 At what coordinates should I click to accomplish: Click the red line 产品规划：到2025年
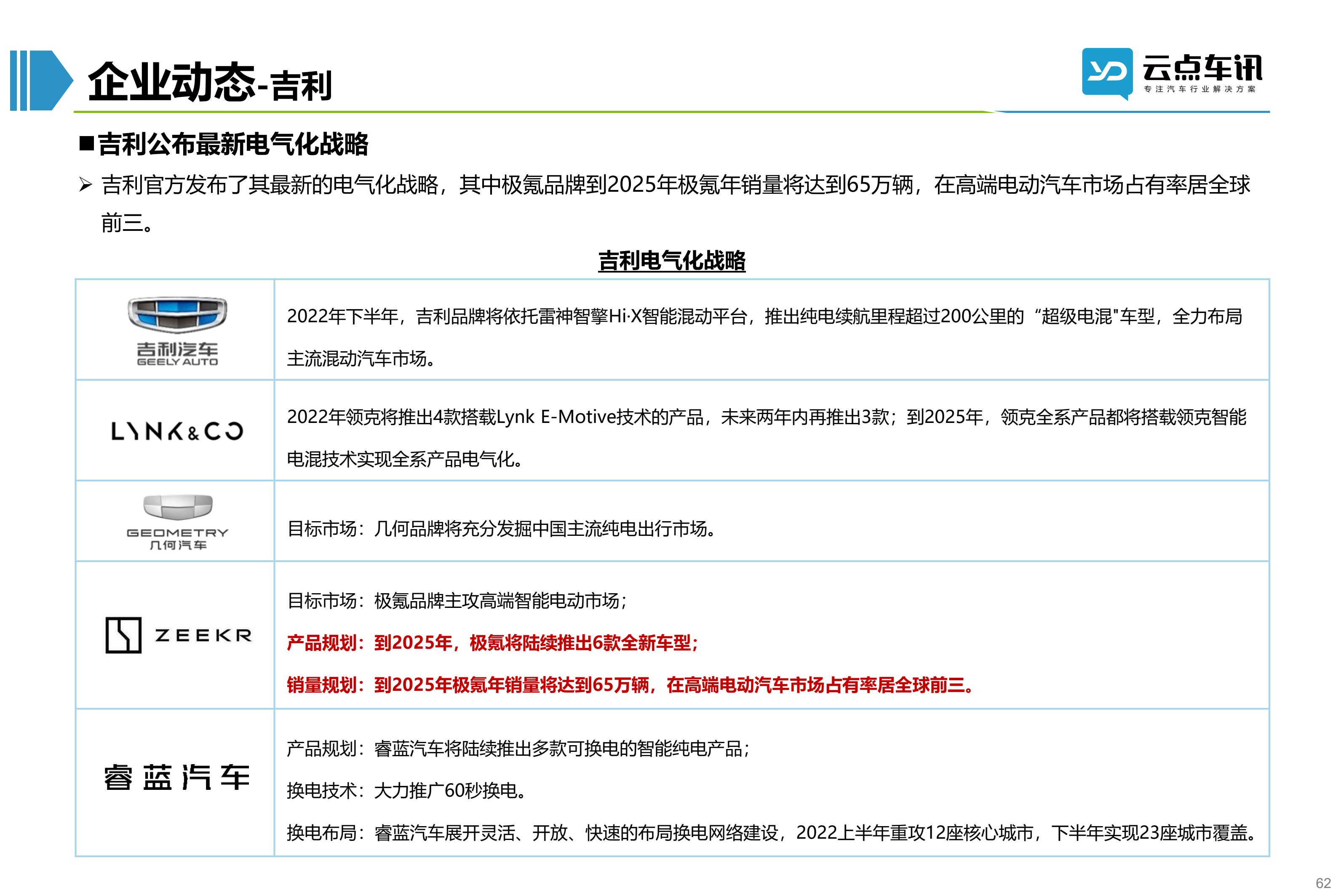(492, 643)
